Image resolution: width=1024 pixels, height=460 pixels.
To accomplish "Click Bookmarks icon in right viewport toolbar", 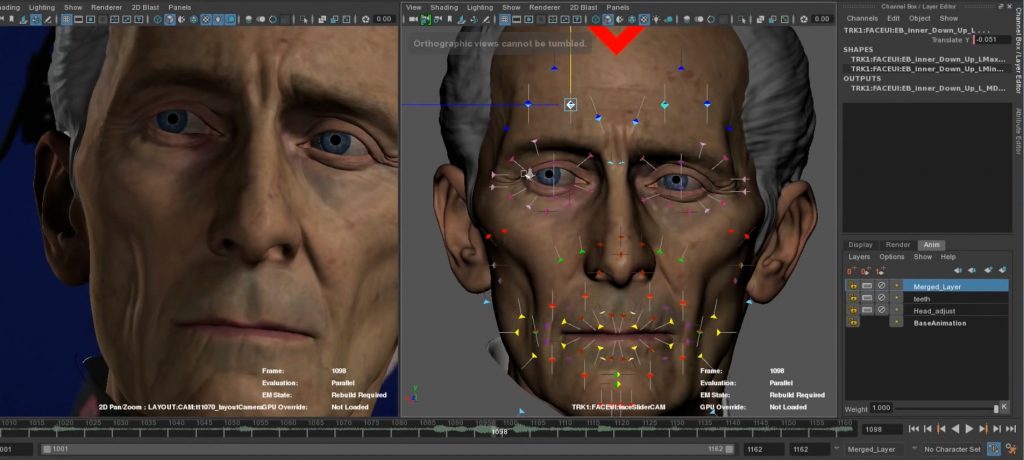I will pos(449,19).
